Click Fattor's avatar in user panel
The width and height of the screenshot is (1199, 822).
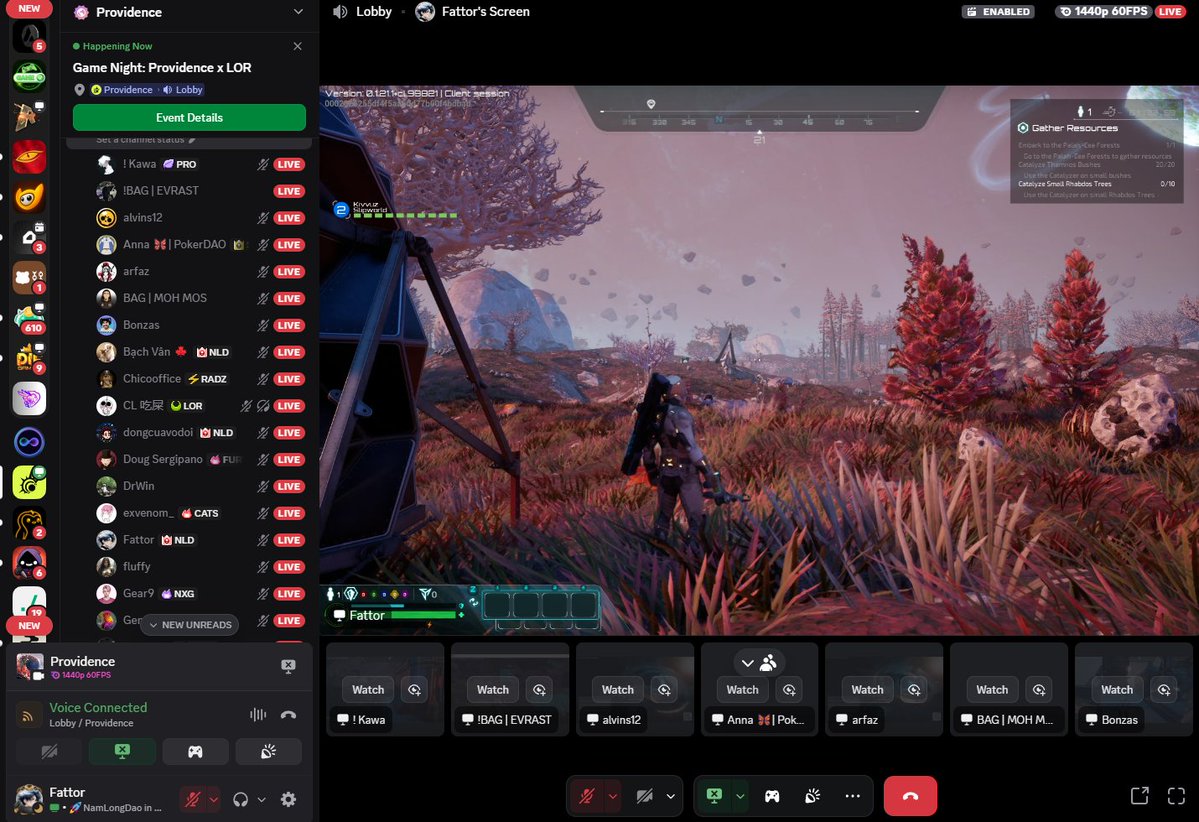29,799
